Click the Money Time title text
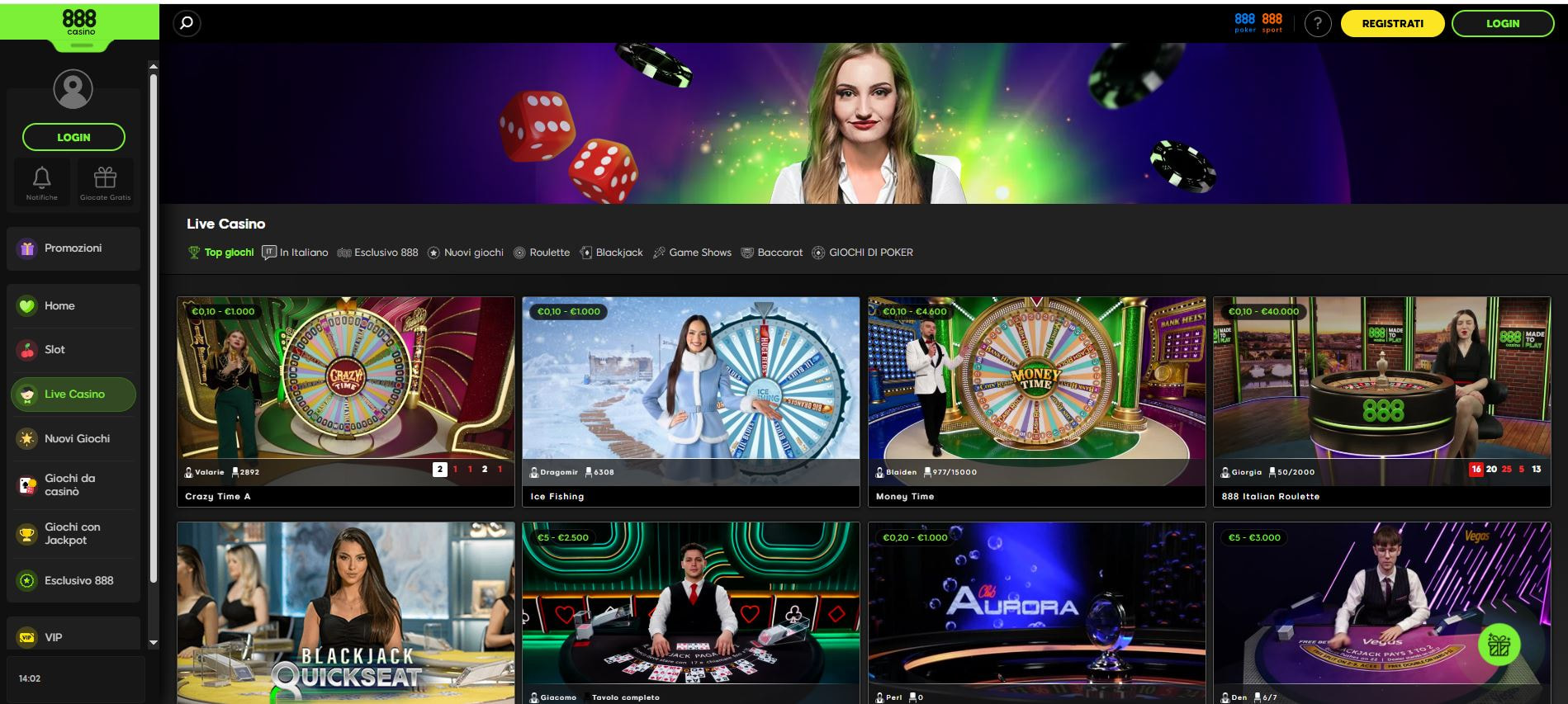 905,496
